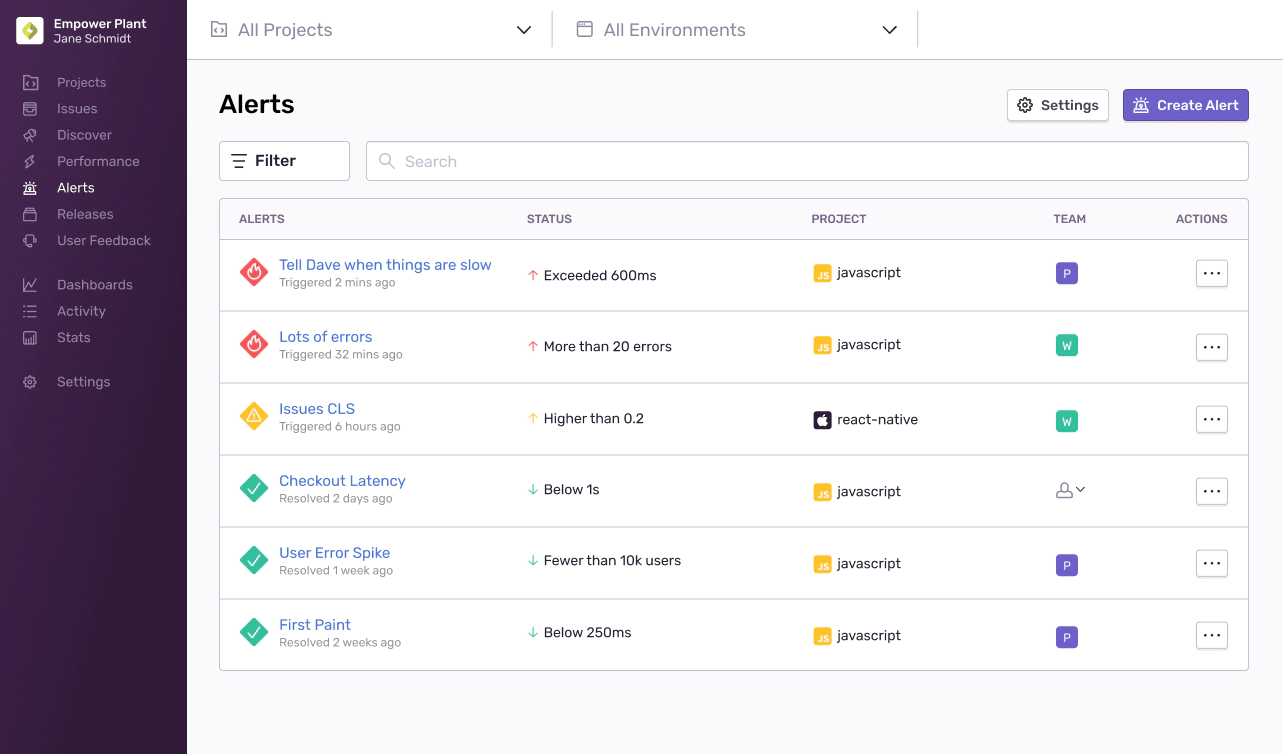Click the Filter button
1283x754 pixels.
pos(284,161)
